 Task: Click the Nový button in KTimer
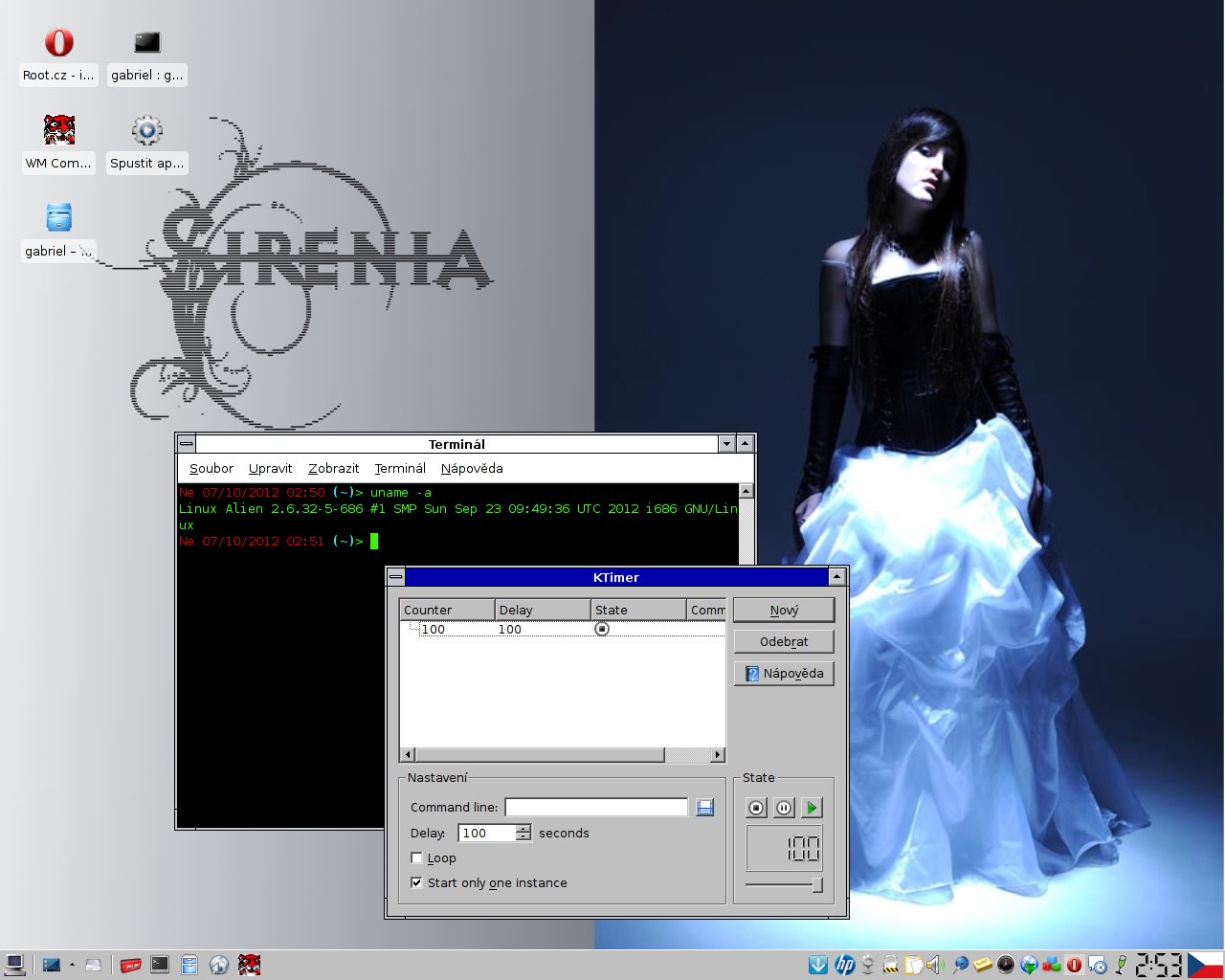pos(784,610)
